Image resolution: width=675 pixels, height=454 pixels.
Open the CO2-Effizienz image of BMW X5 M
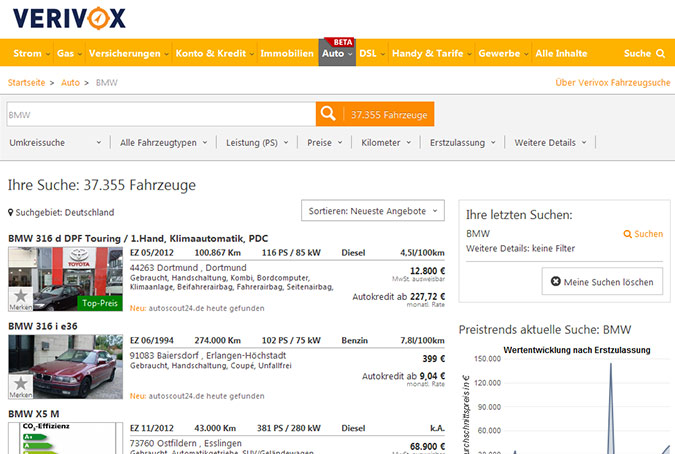click(65, 438)
